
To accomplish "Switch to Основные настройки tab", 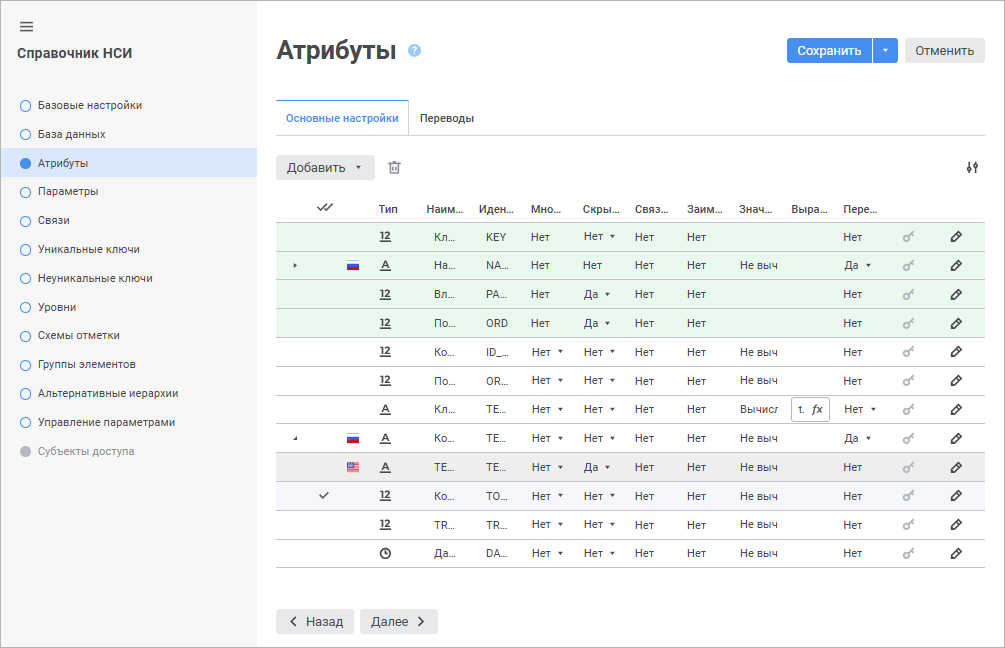I will point(342,118).
